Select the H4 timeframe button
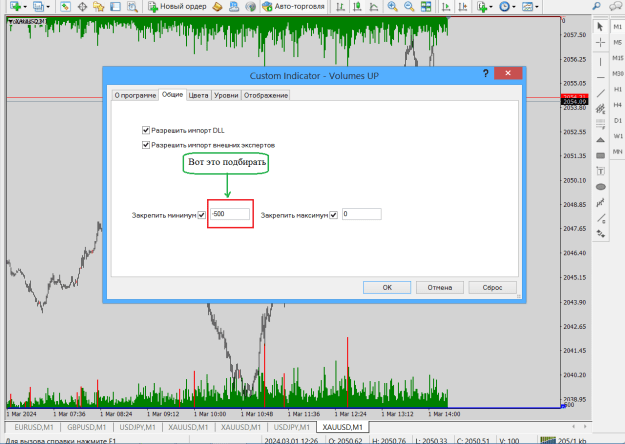This screenshot has width=625, height=444. [x=617, y=105]
